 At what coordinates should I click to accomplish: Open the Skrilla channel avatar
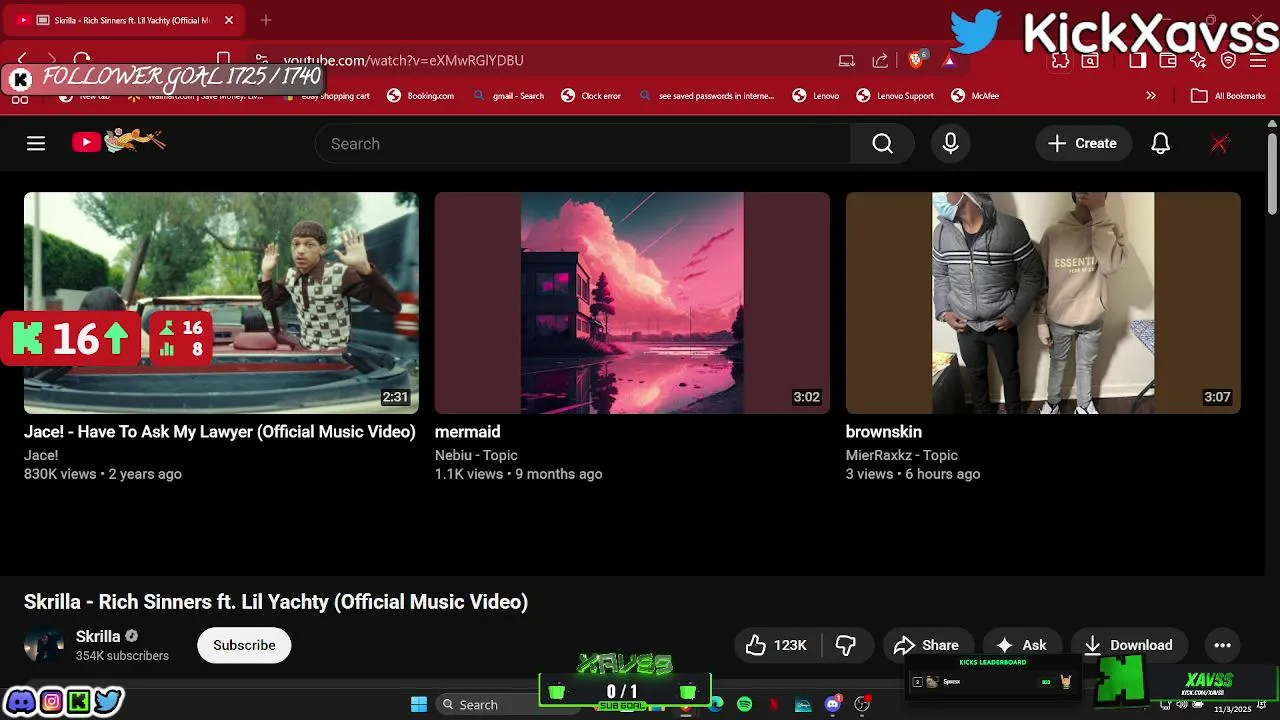pos(44,645)
